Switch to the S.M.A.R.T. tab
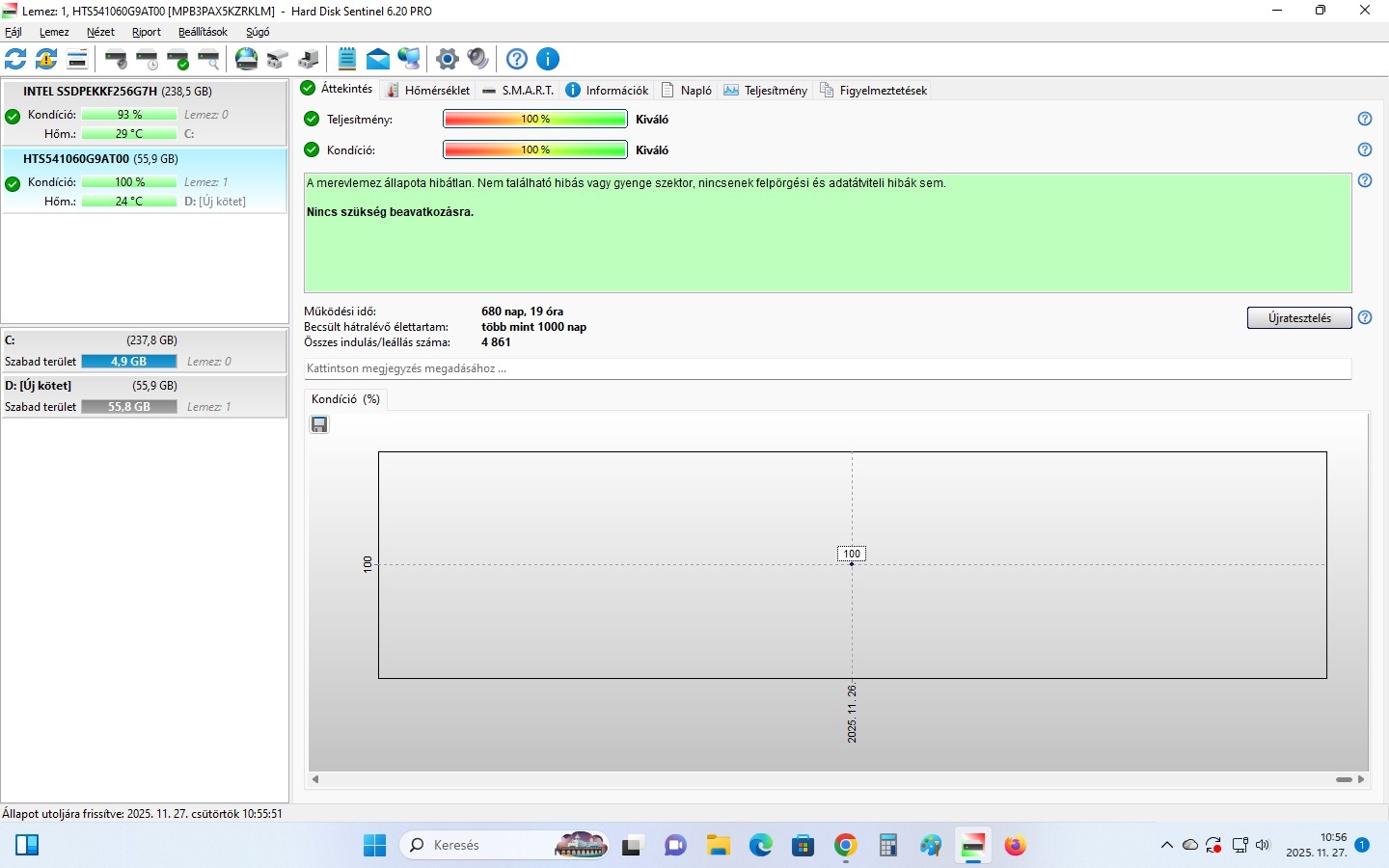This screenshot has width=1389, height=868. pyautogui.click(x=518, y=90)
